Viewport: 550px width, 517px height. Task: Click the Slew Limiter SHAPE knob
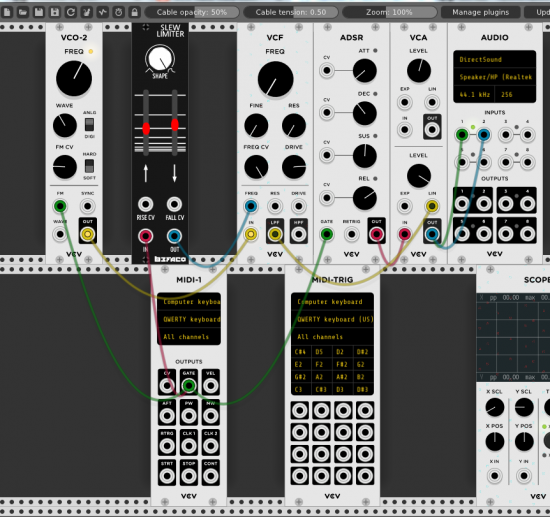point(160,59)
